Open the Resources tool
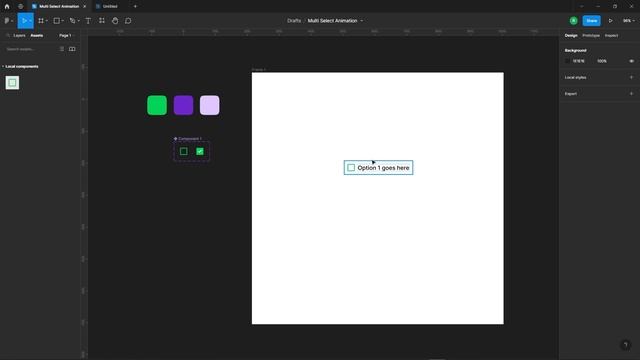 tap(102, 20)
